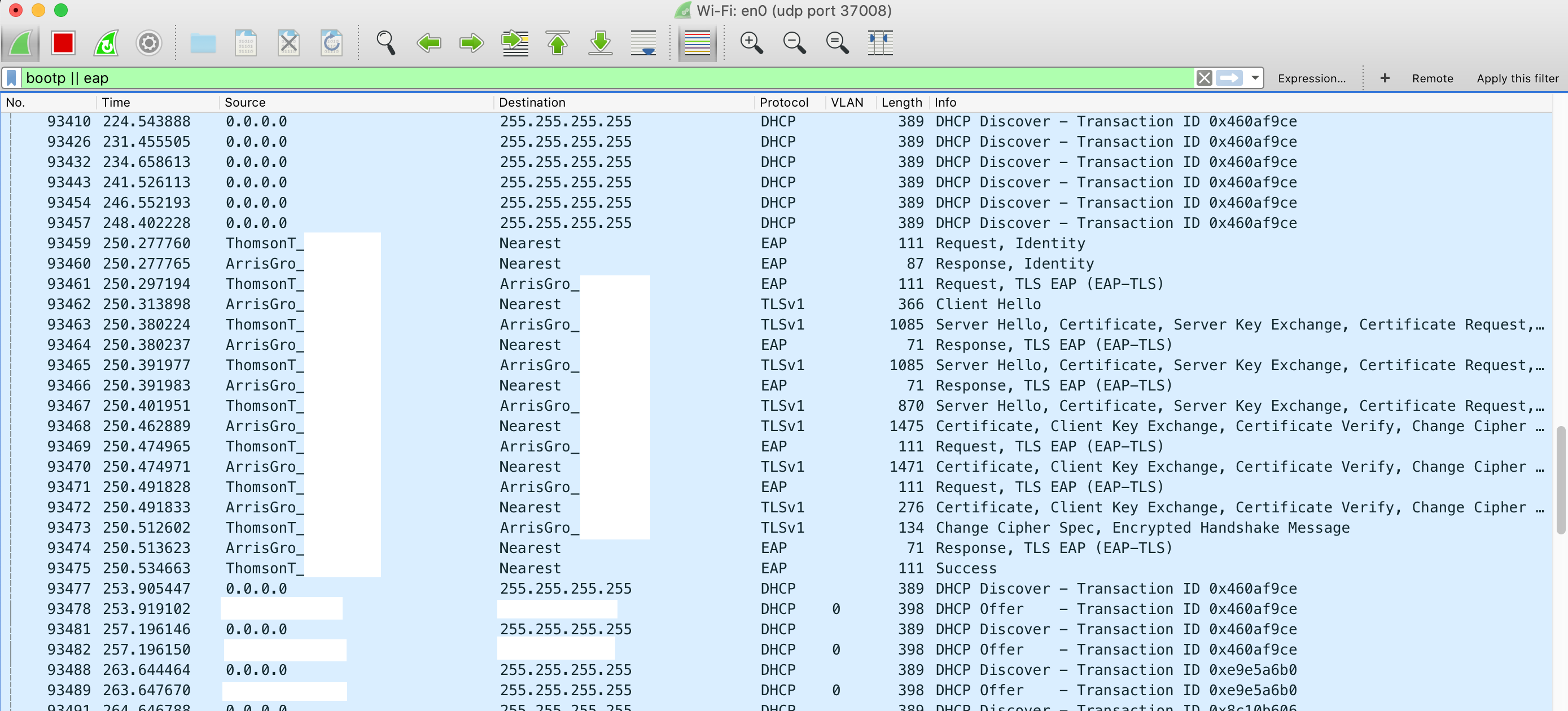Save this capture file icon

(x=246, y=43)
